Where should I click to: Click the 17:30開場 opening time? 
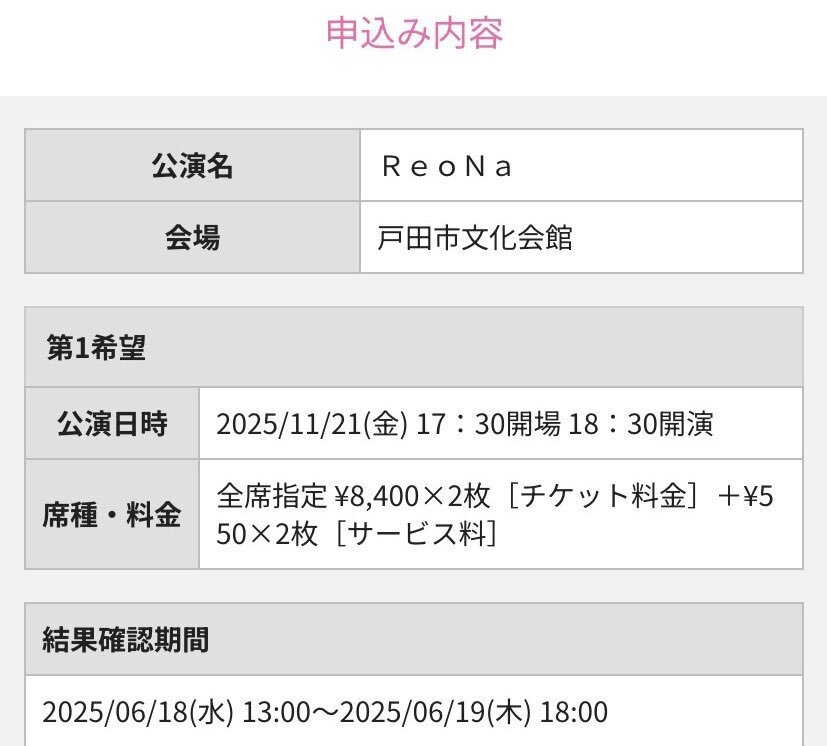coord(488,424)
